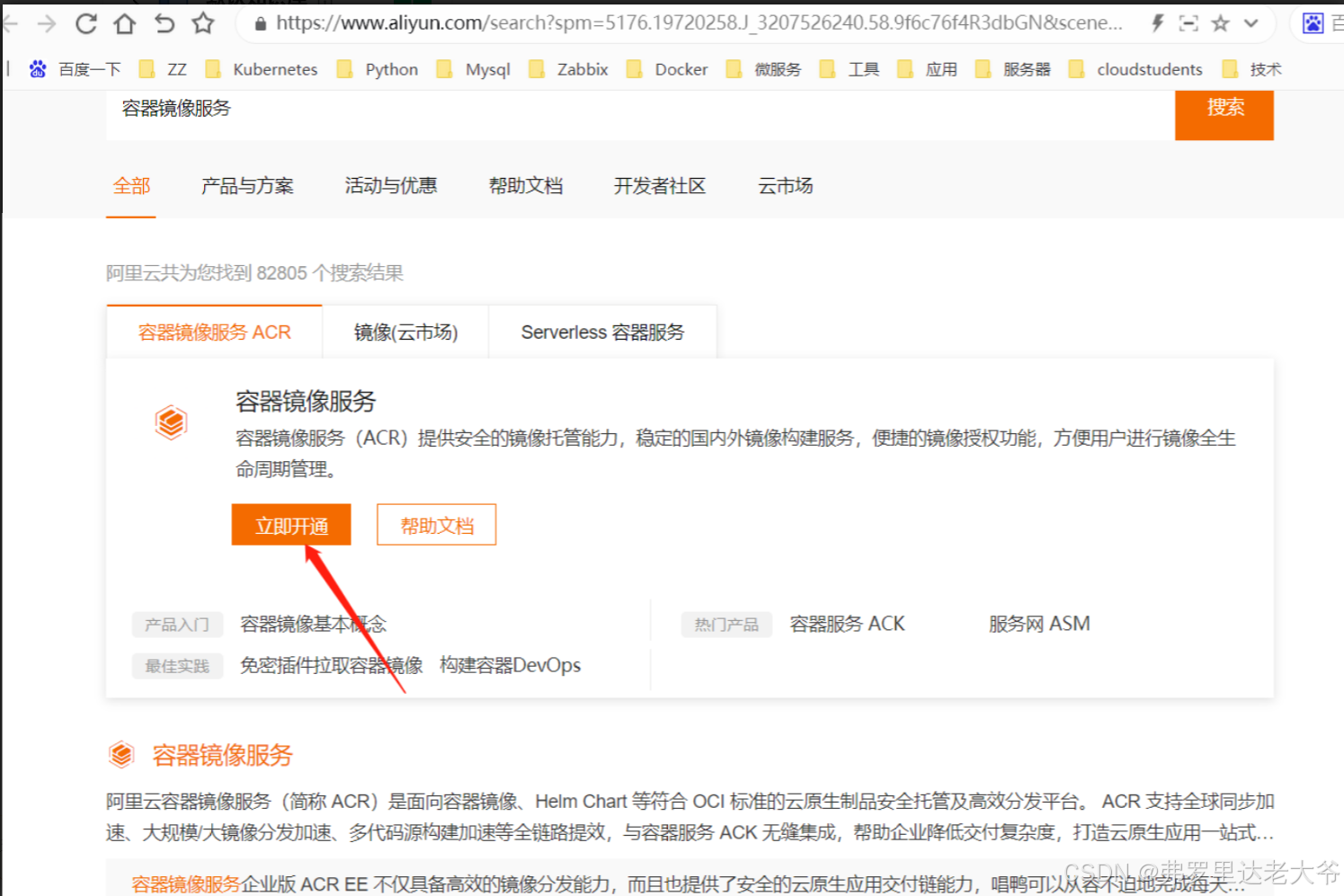The image size is (1344, 896).
Task: Open the 服务器 bookmark folder
Action: 1013,69
